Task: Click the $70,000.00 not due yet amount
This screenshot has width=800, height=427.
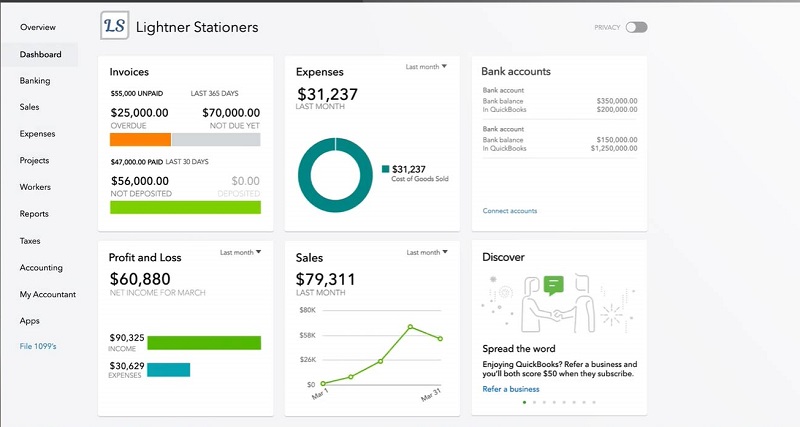Action: (x=231, y=113)
